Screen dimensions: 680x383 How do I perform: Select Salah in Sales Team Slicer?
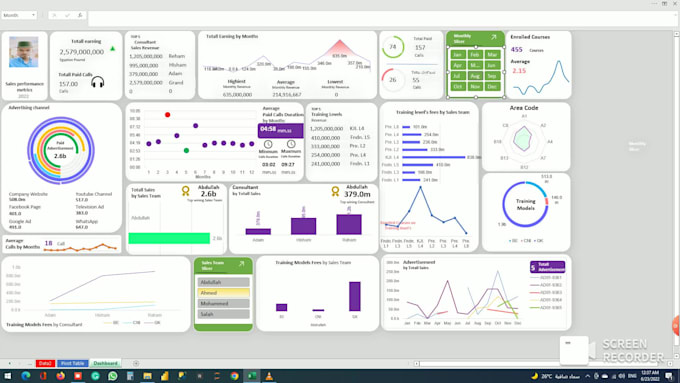coord(224,314)
